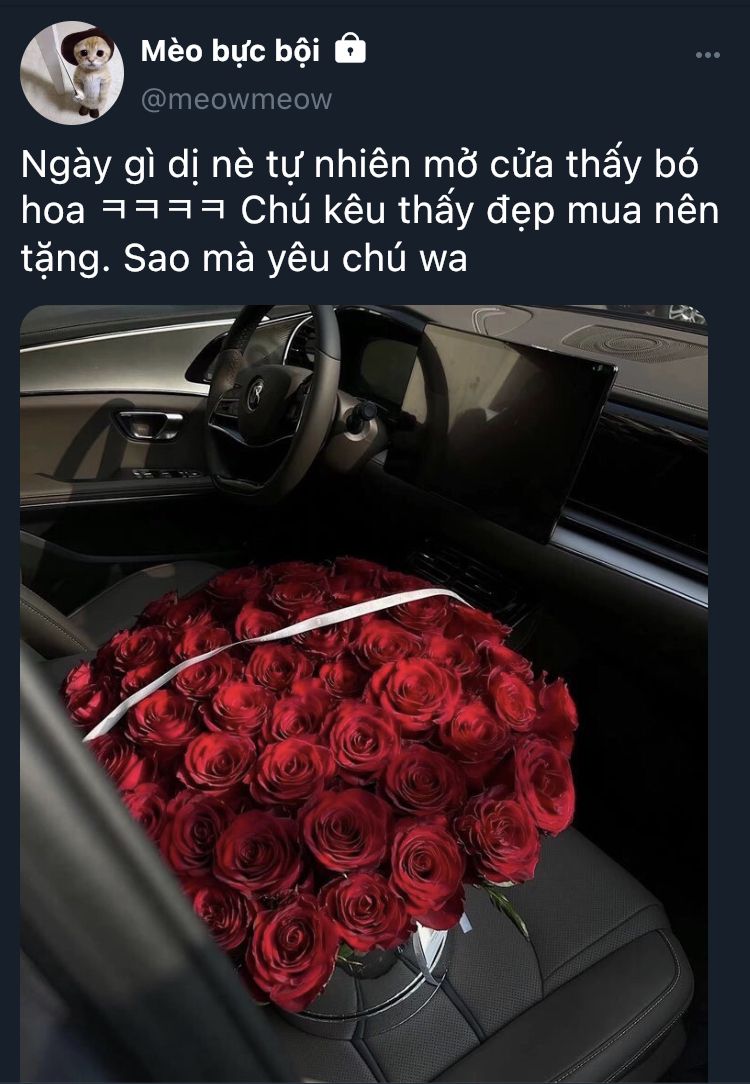Click the tweet text starting with Ngày gì
This screenshot has height=1084, width=750.
point(370,211)
